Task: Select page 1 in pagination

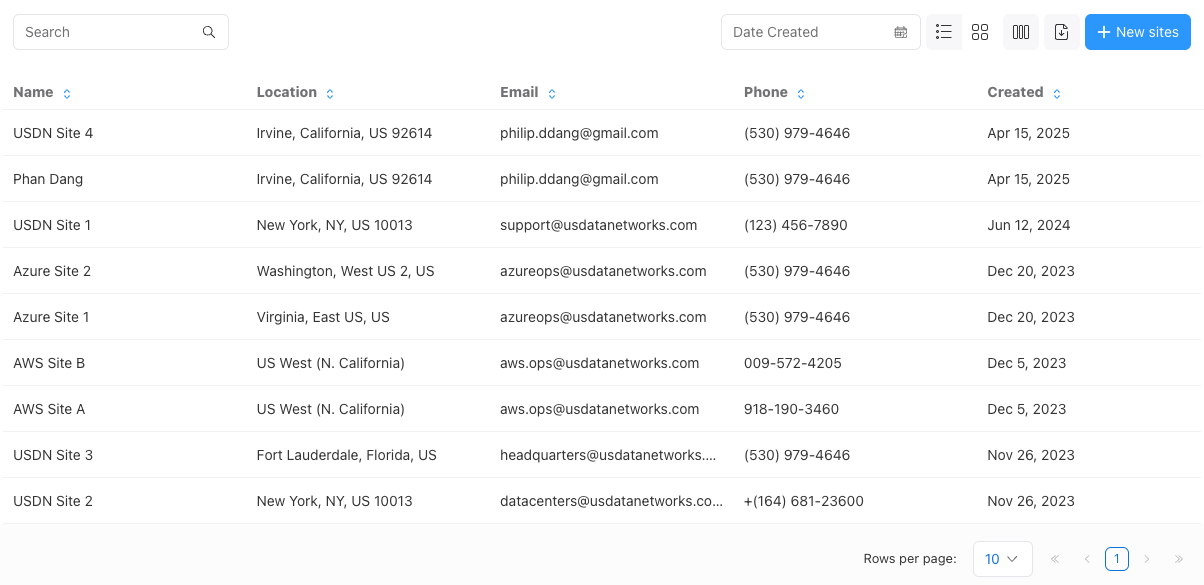Action: (x=1116, y=558)
